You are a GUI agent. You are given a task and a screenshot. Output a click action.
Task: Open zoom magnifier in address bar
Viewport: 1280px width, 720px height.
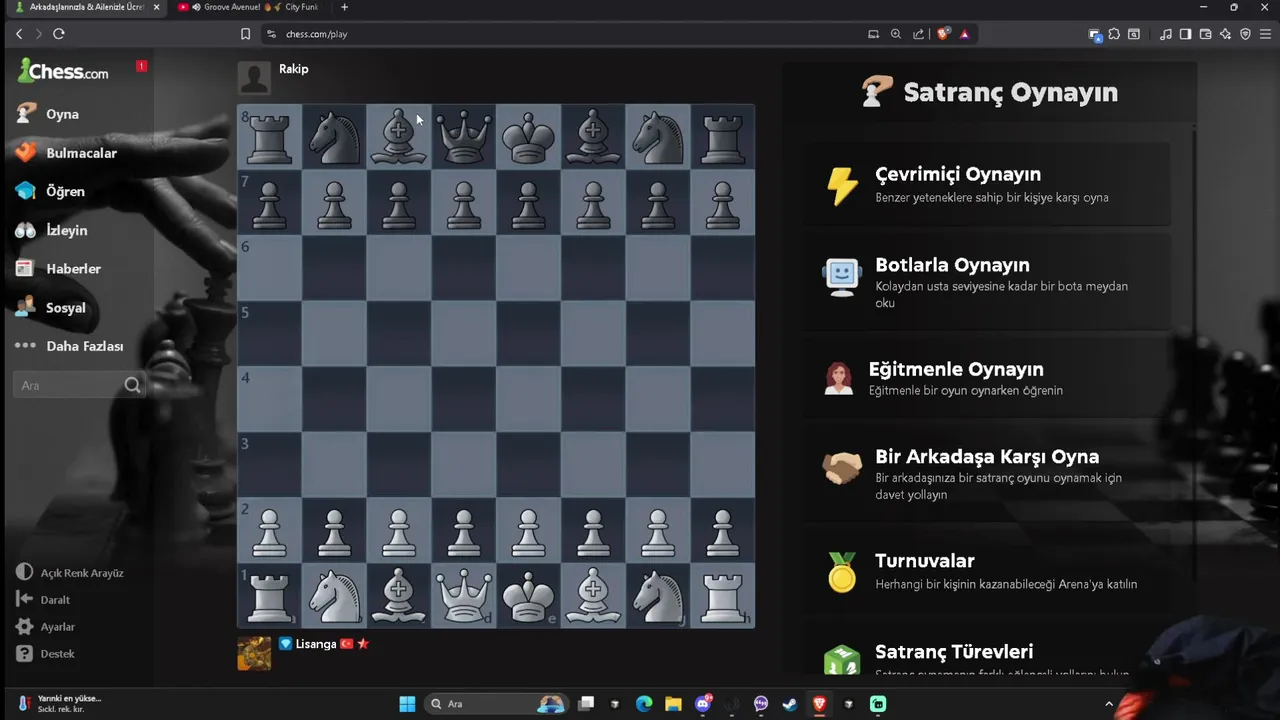pos(896,34)
